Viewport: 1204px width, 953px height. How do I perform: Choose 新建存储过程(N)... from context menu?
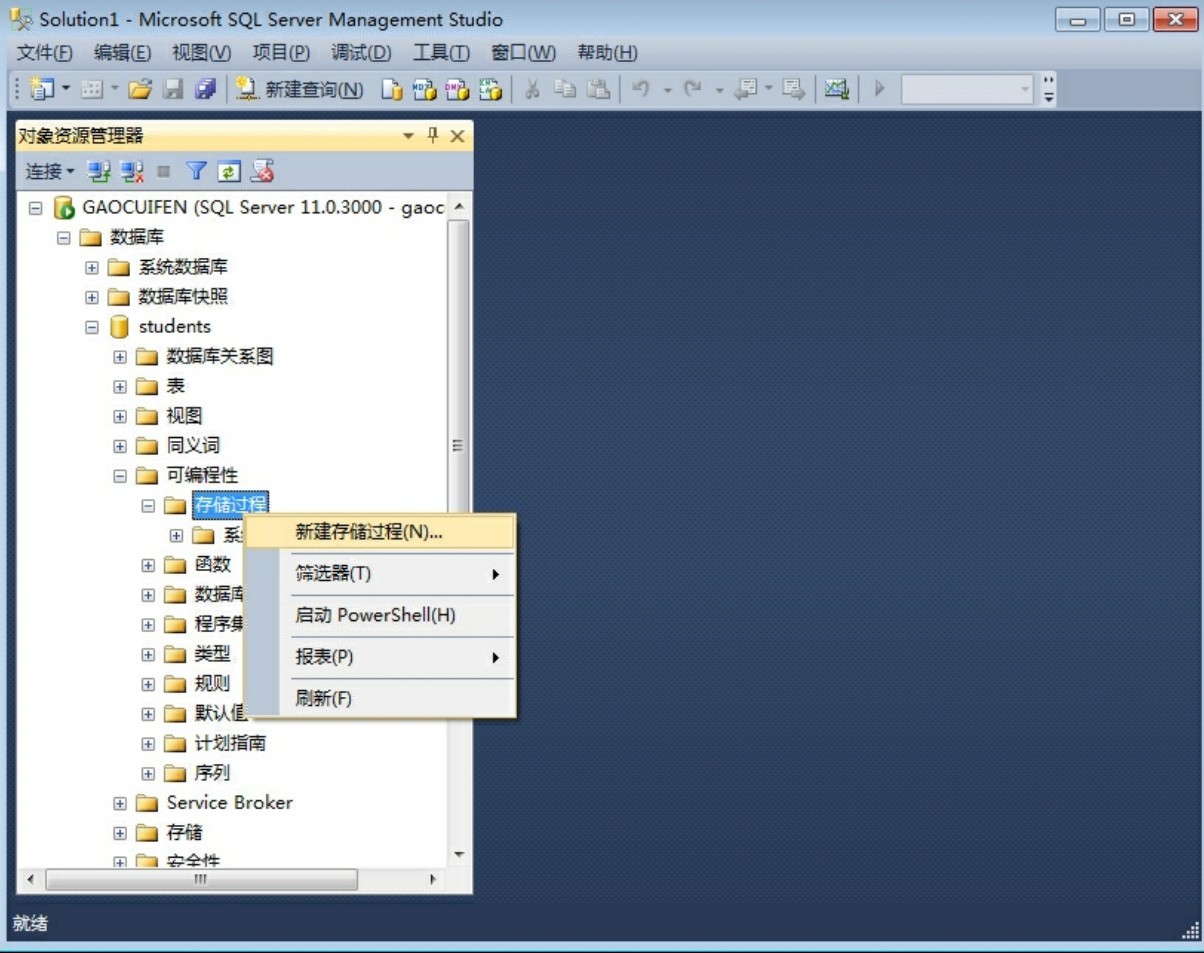pos(380,532)
